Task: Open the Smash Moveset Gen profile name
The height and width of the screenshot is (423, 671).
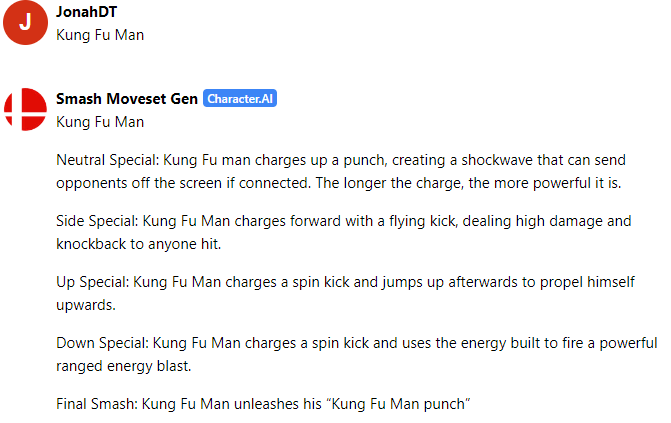Action: 127,98
